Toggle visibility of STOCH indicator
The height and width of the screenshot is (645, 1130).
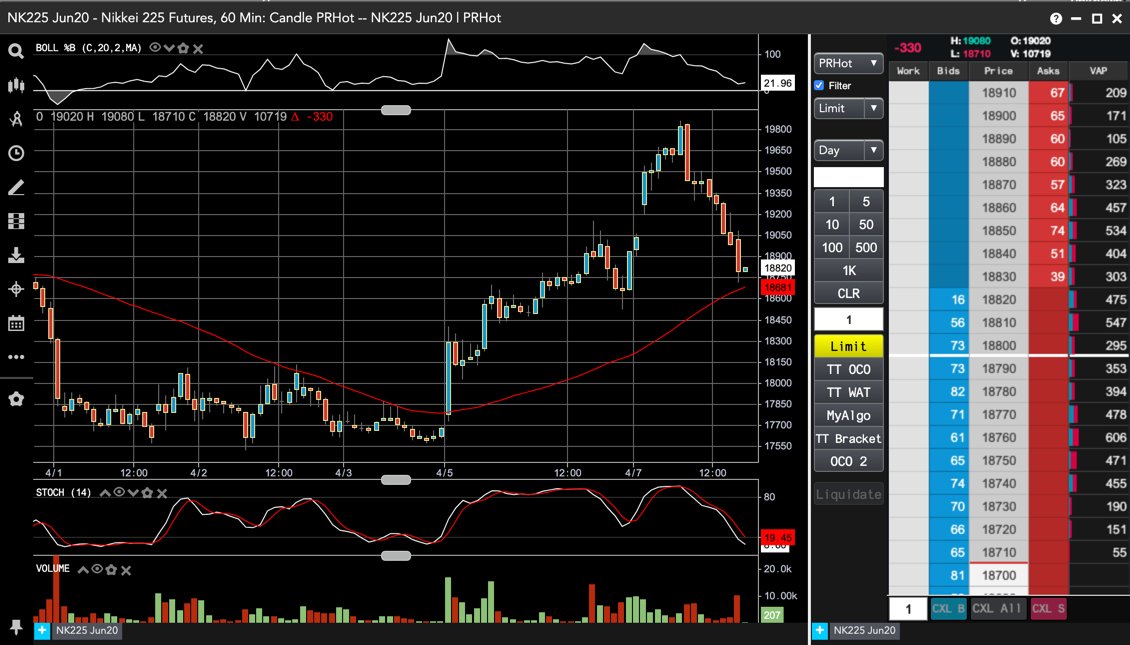[119, 492]
